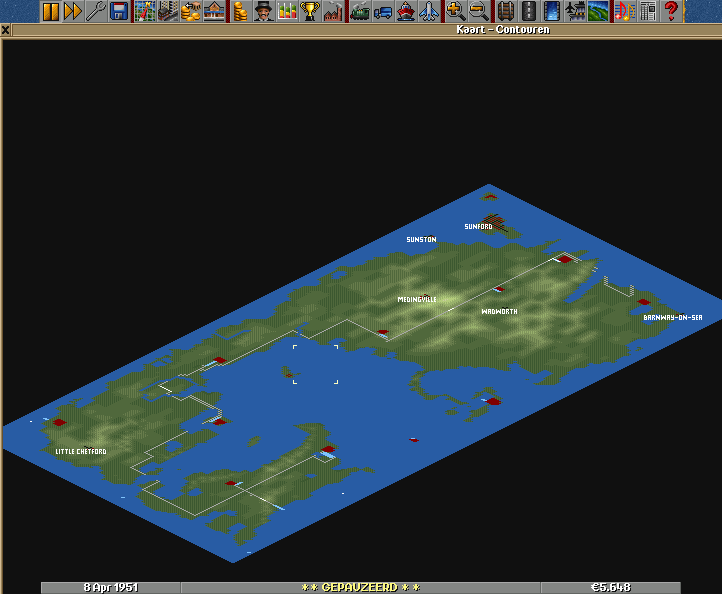Open the town directory icon
This screenshot has width=722, height=594.
click(x=168, y=11)
